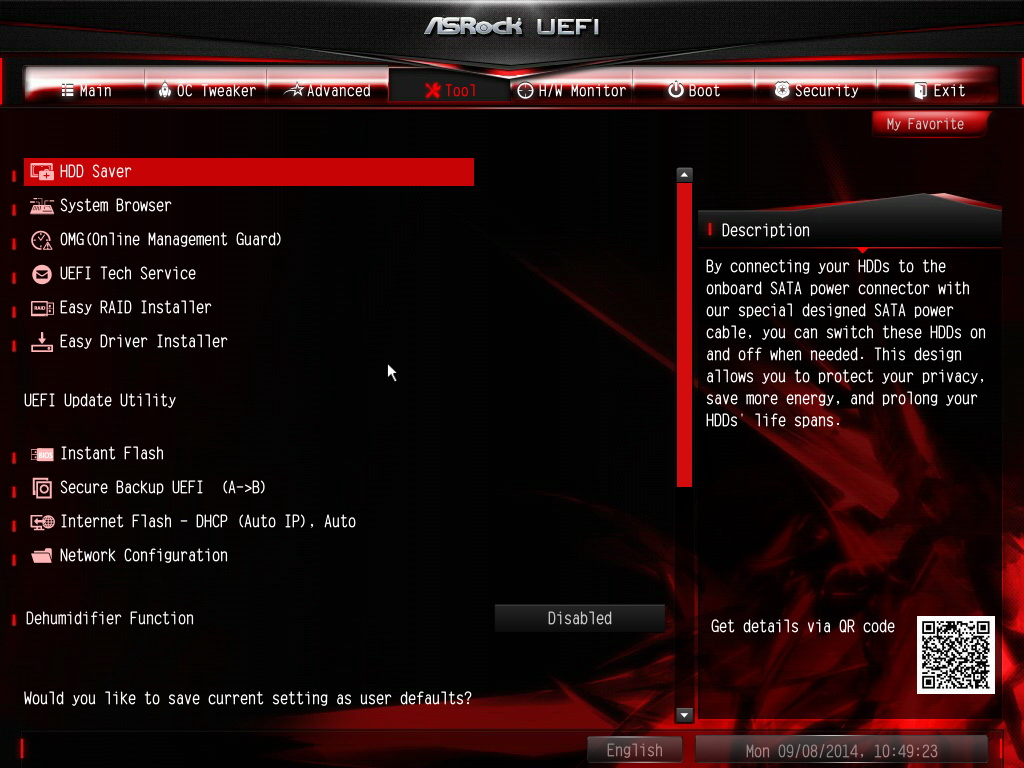Click the Easy Driver Installer download icon
Viewport: 1024px width, 768px height.
coord(42,342)
